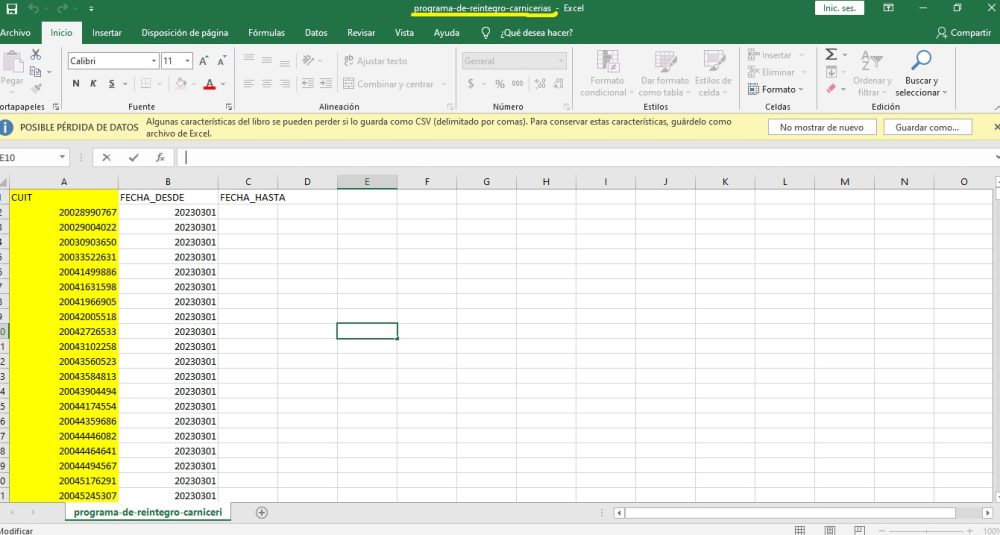Screen dimensions: 1000x535
Task: Click the AutoSum sigma icon
Action: point(831,55)
